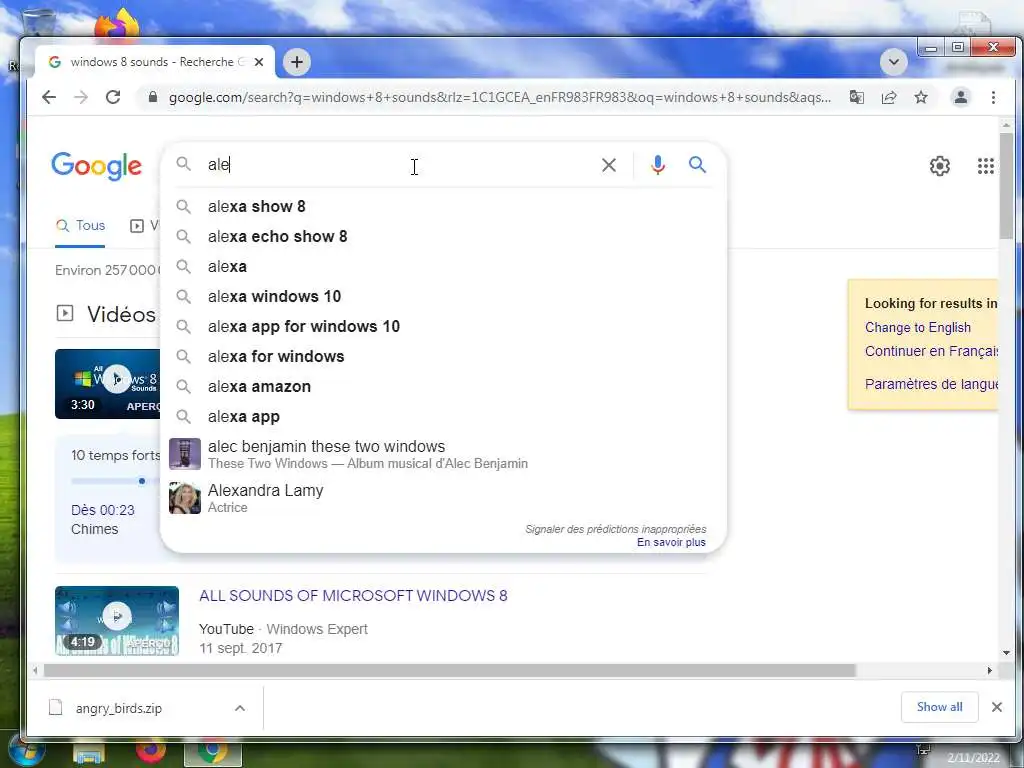
Task: Play the 3:30 Windows 8 video
Action: tap(108, 384)
